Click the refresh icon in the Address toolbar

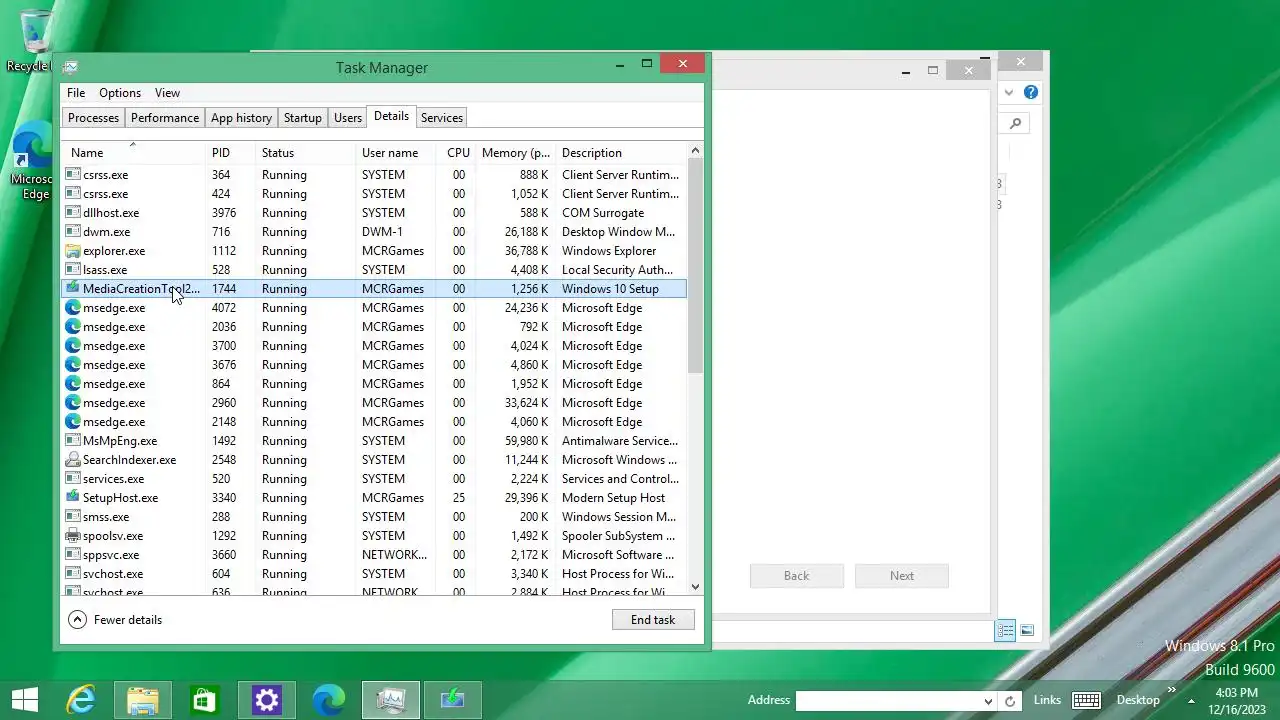click(x=1010, y=701)
